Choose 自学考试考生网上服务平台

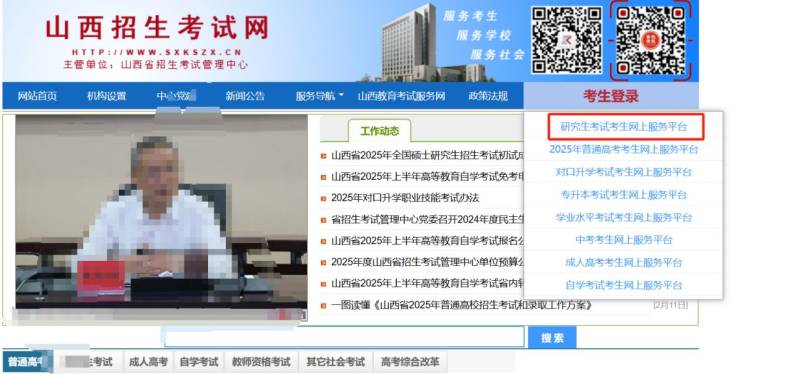623,285
